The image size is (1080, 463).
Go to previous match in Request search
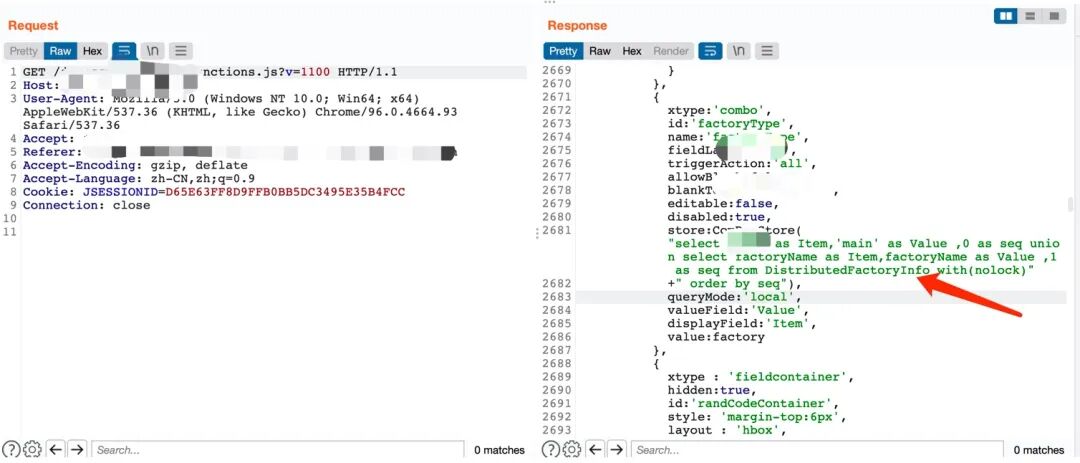pos(56,450)
